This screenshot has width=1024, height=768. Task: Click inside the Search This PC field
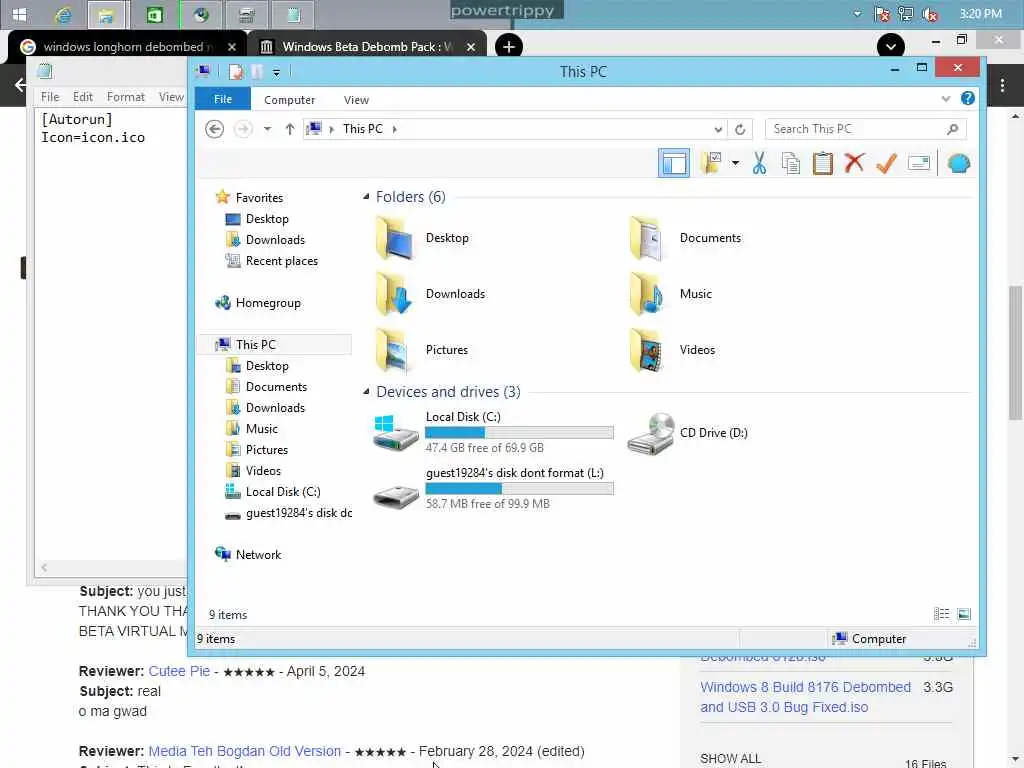click(x=865, y=129)
